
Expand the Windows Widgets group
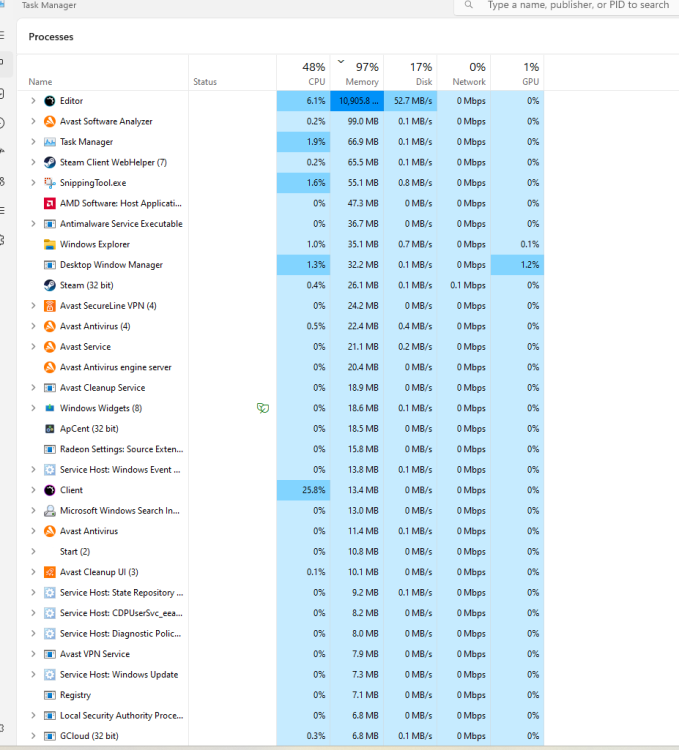[x=33, y=408]
